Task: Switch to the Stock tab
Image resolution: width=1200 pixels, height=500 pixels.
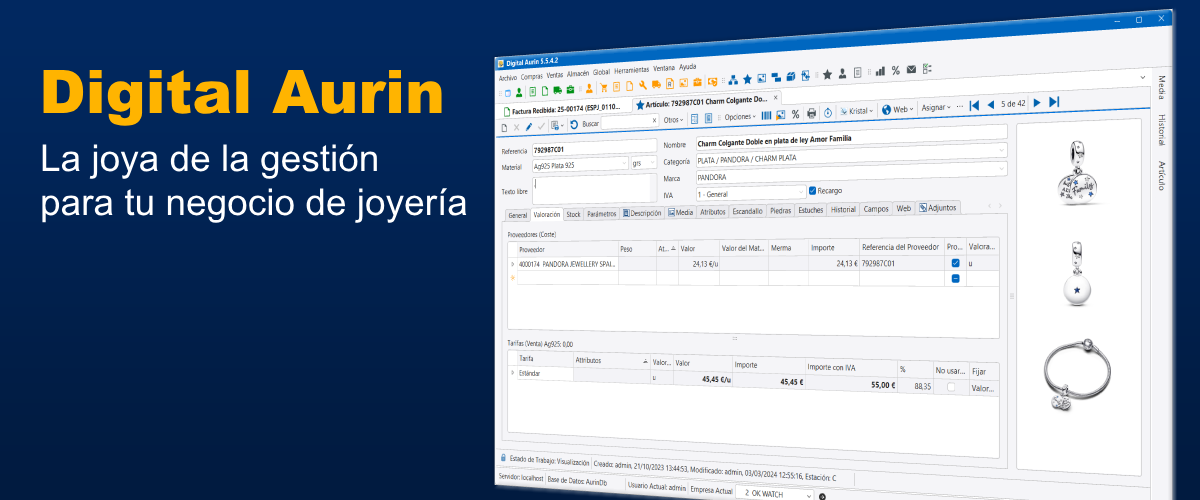Action: (573, 214)
